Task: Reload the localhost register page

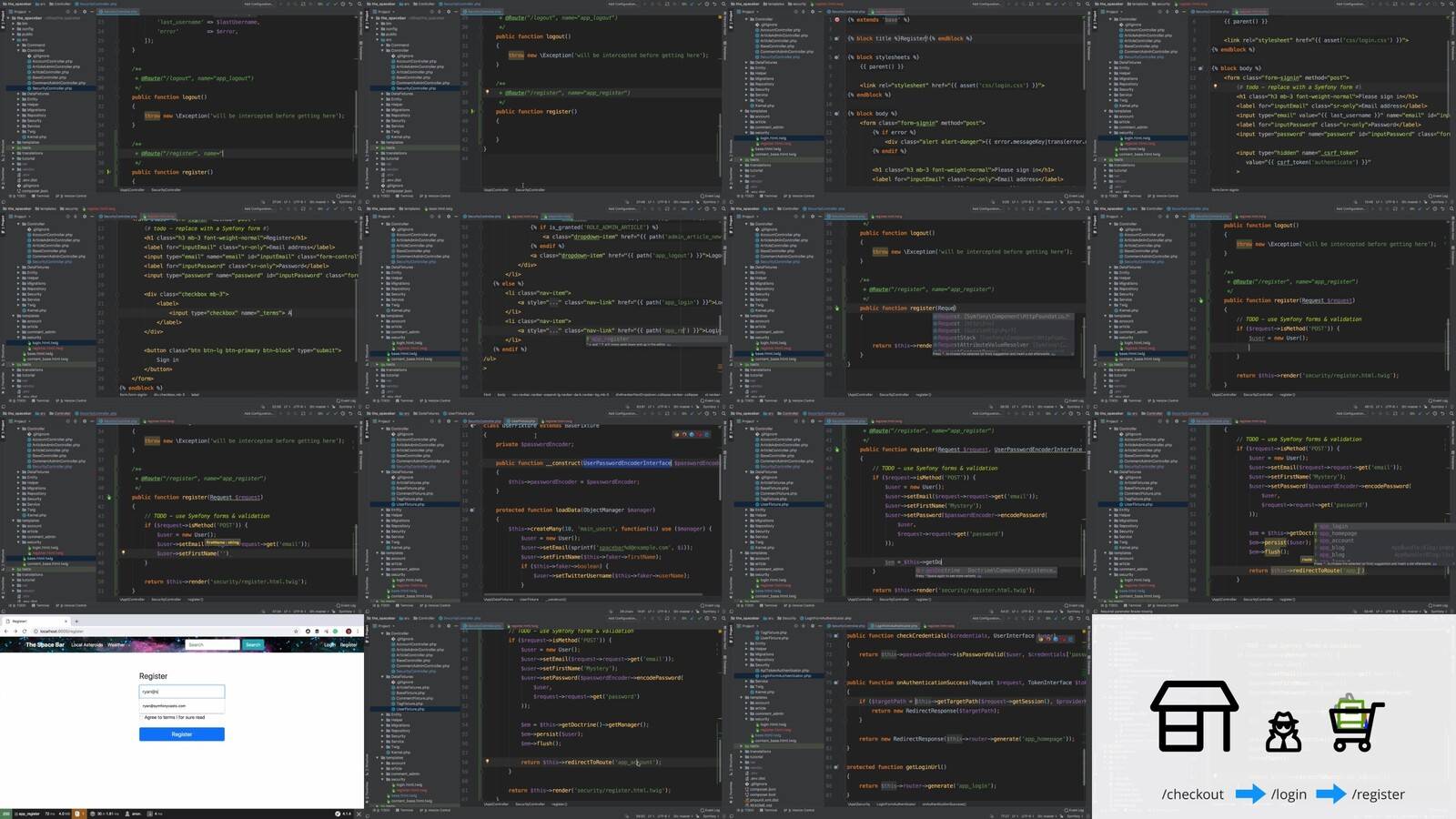Action: pos(24,631)
